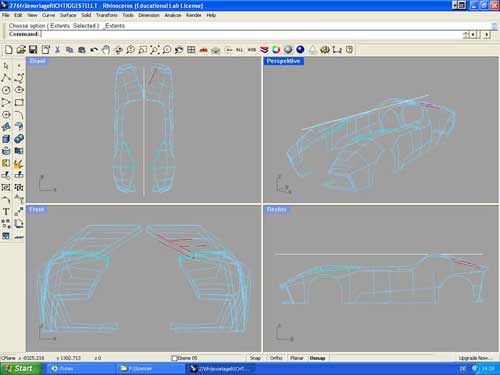Click the Upgrade Now link
This screenshot has height=375, width=500.
click(475, 358)
